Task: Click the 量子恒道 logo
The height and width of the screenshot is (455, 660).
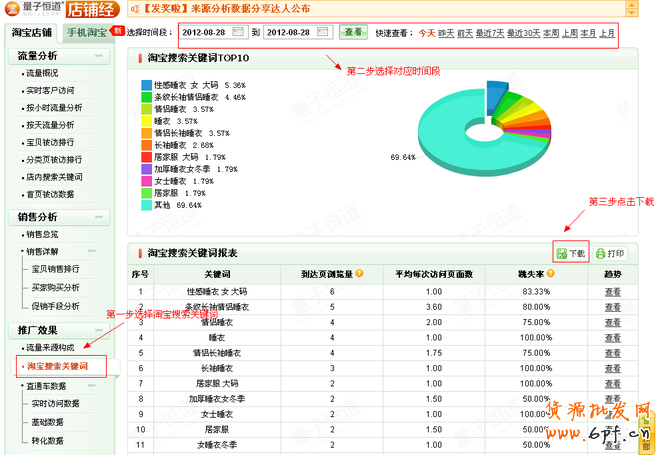Action: [35, 9]
